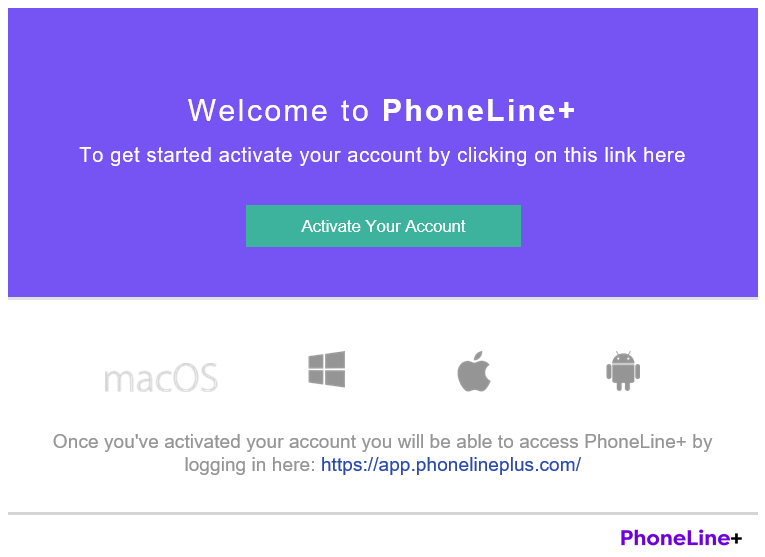Select the Android robot icon
765x557 pixels.
tap(622, 370)
